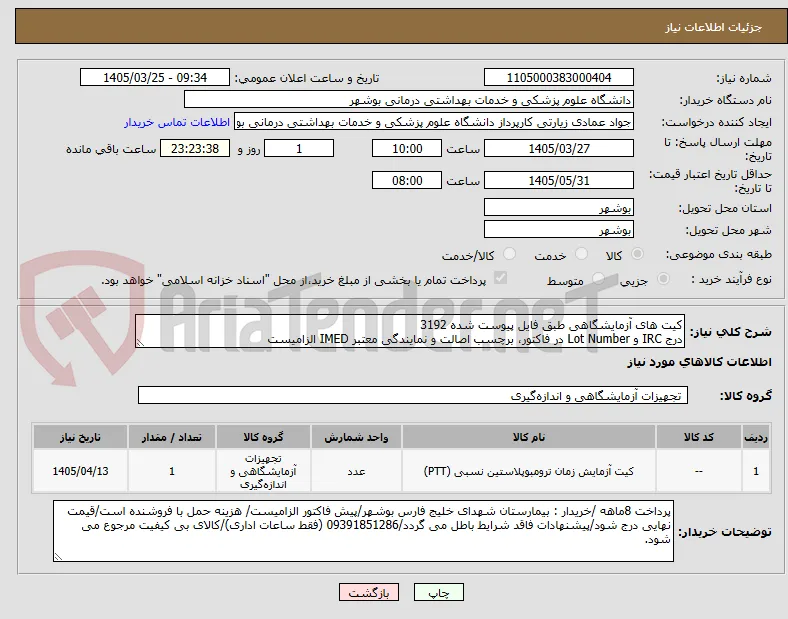Screen dimensions: 788x619
Task: Click the need date cell 1405/04/13
Action: click(80, 471)
